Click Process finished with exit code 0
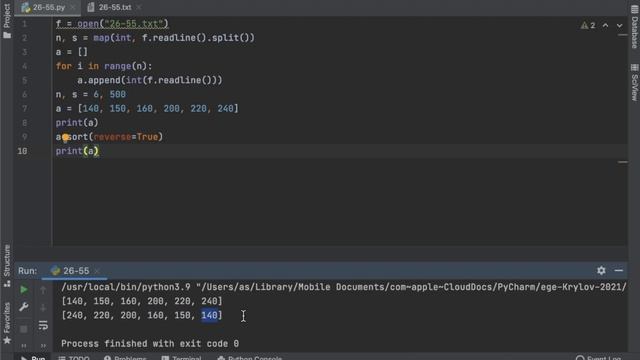Screen dimensions: 640x360 (x=150, y=344)
